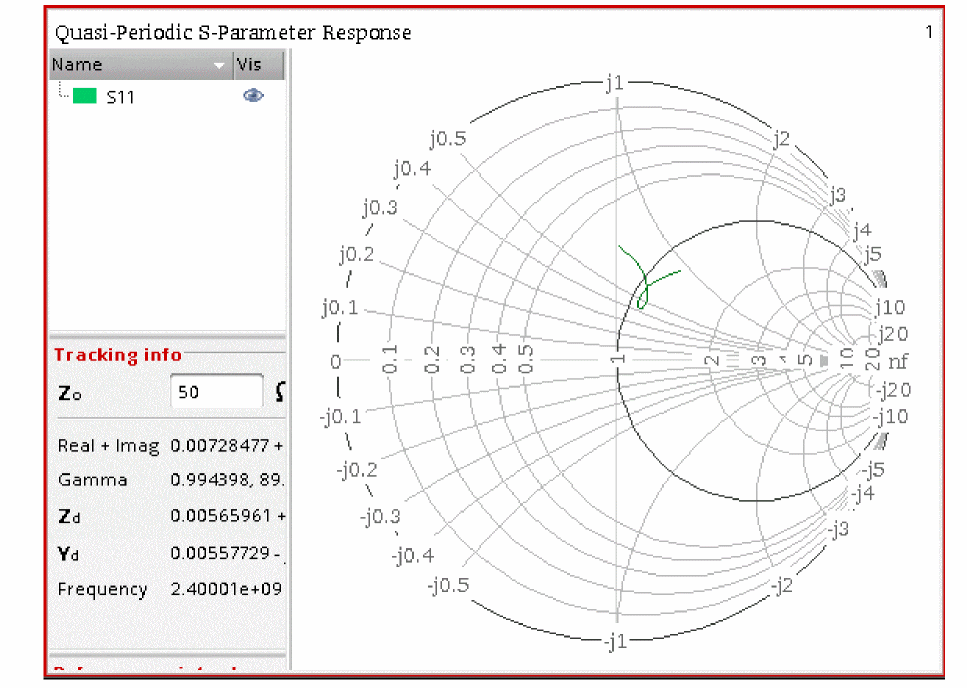Select the Real + Imag value 0.00728477

(x=220, y=445)
